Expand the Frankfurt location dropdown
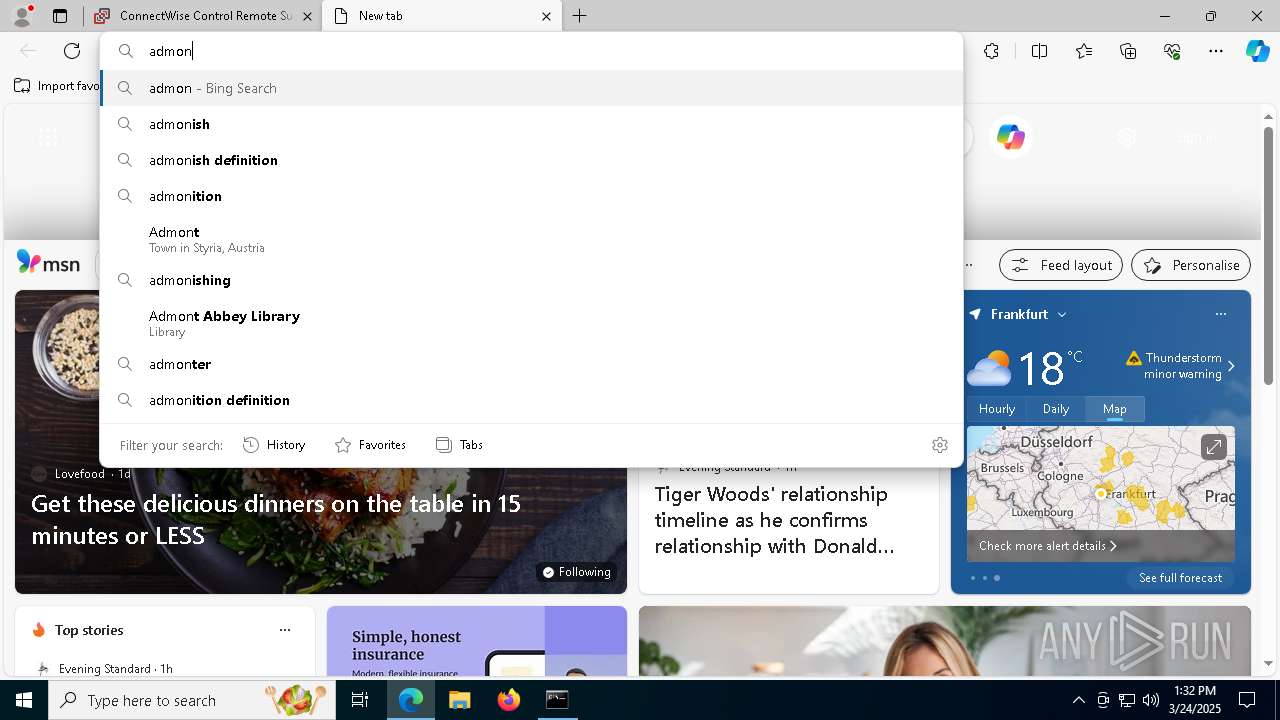1280x720 pixels. click(x=1062, y=314)
